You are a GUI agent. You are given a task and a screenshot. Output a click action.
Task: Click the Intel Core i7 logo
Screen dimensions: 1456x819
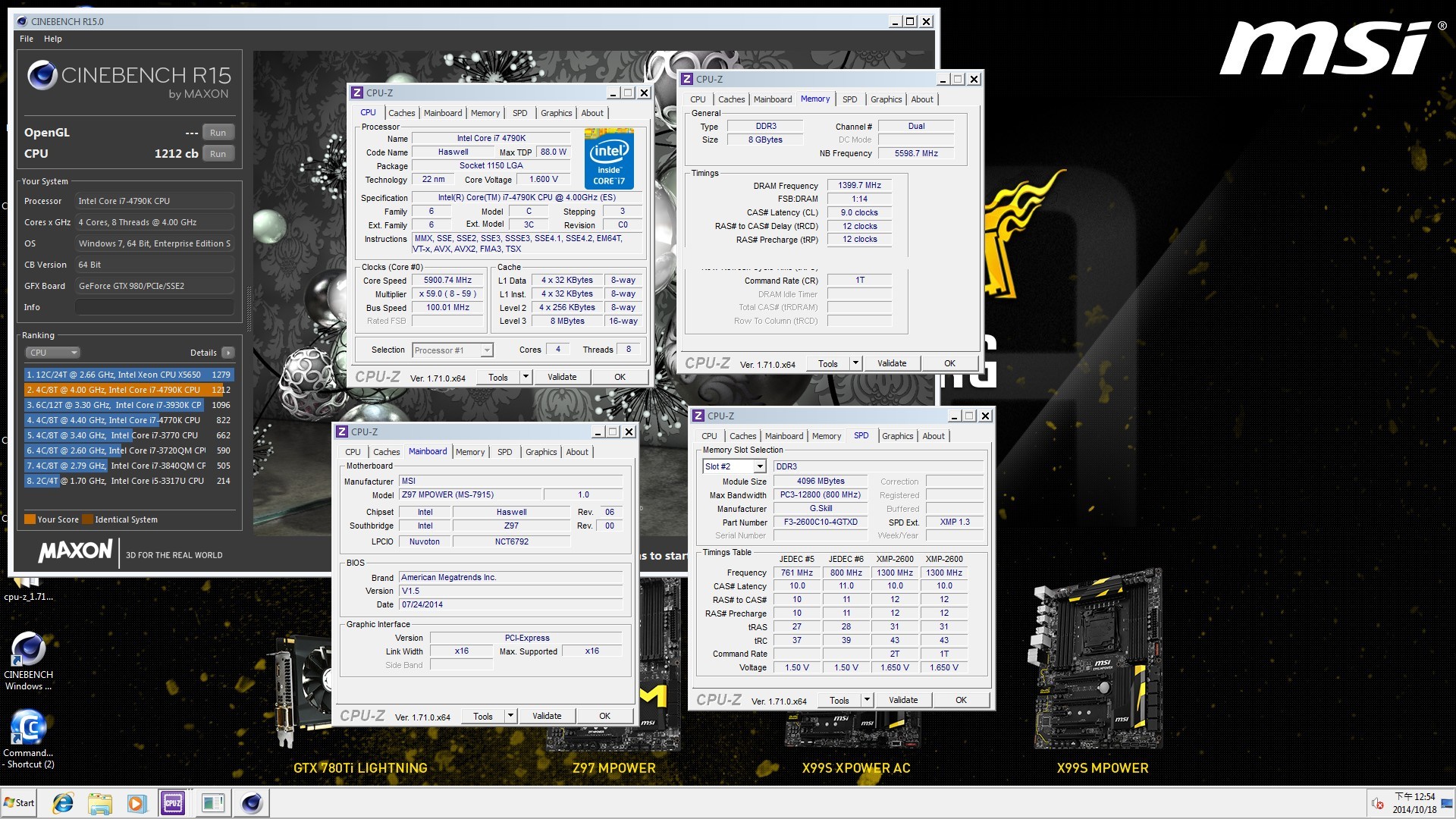609,159
